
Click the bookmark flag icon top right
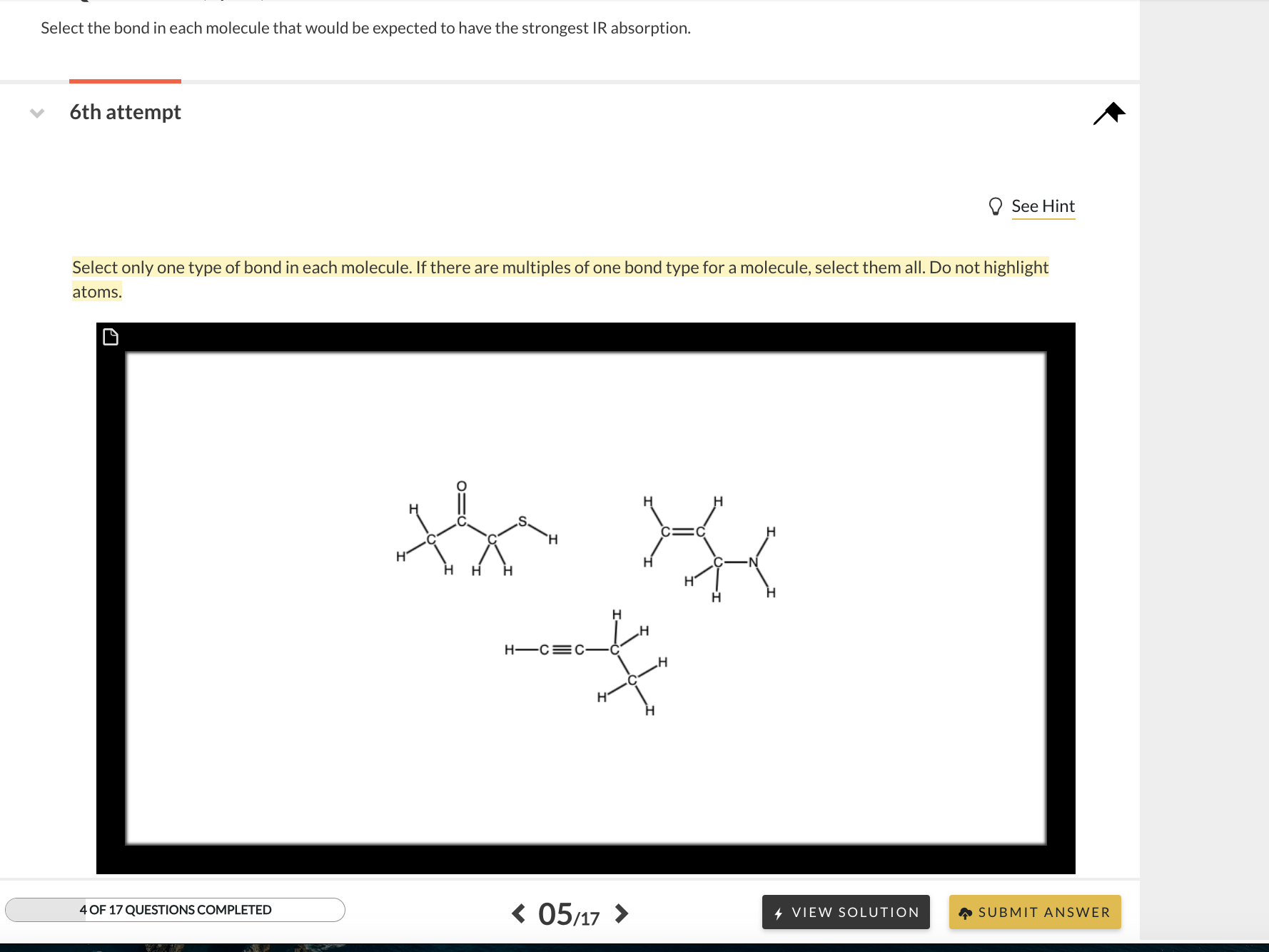[1109, 112]
